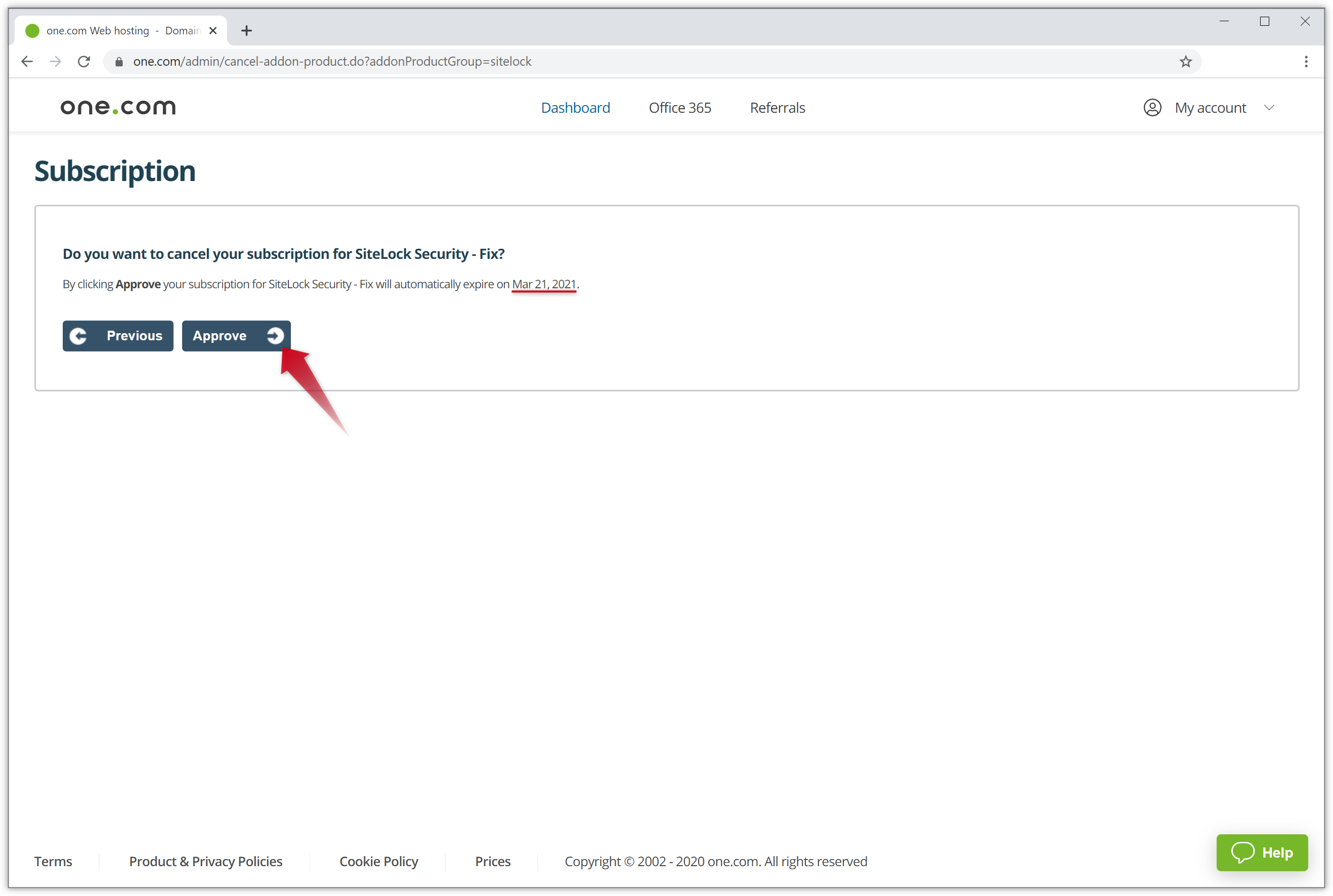Viewport: 1333px width, 896px height.
Task: Click the one.com logo
Action: (x=118, y=107)
